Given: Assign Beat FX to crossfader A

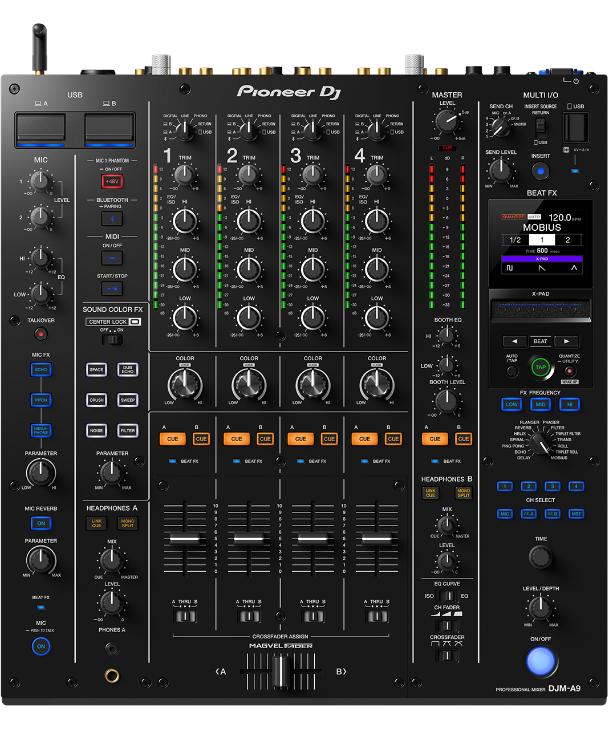Looking at the screenshot, I should (x=528, y=514).
